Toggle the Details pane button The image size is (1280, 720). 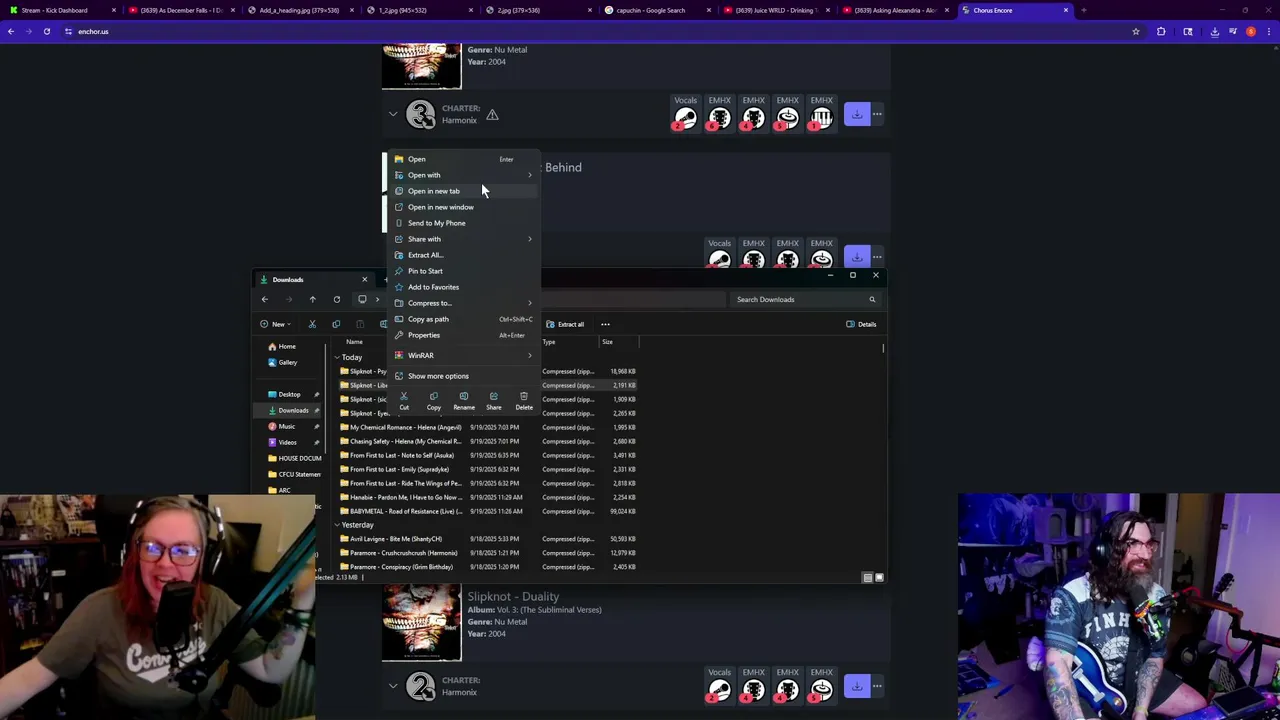pos(861,324)
